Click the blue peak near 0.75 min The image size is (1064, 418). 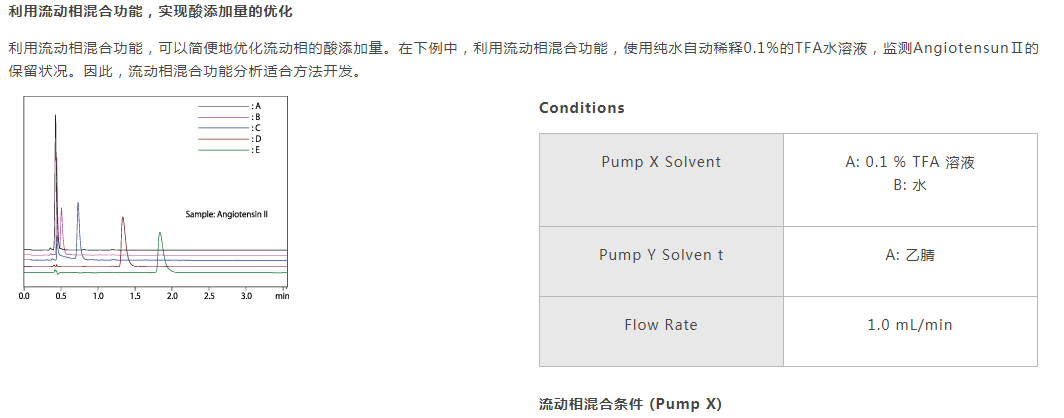click(78, 227)
